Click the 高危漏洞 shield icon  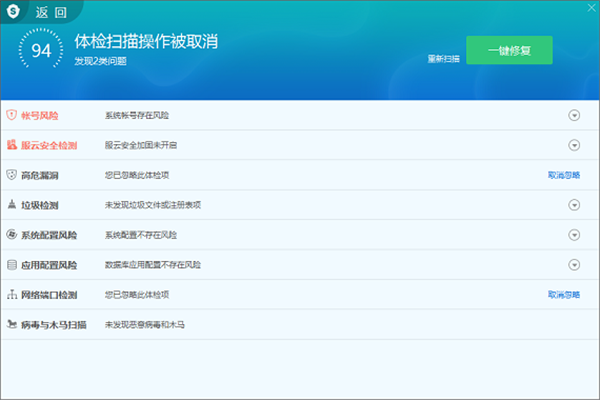12,175
